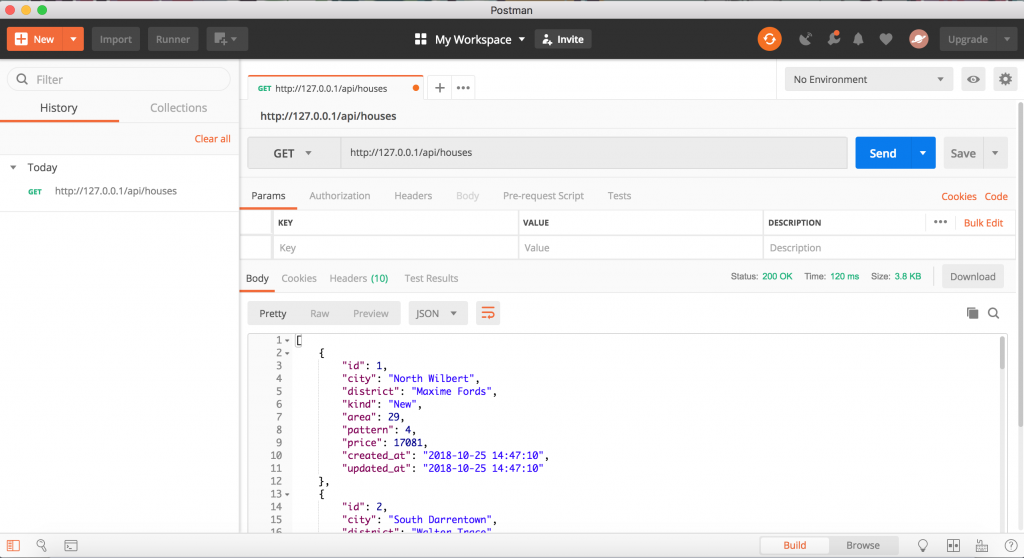
Task: Open manage environments gear icon
Action: pyautogui.click(x=1005, y=80)
